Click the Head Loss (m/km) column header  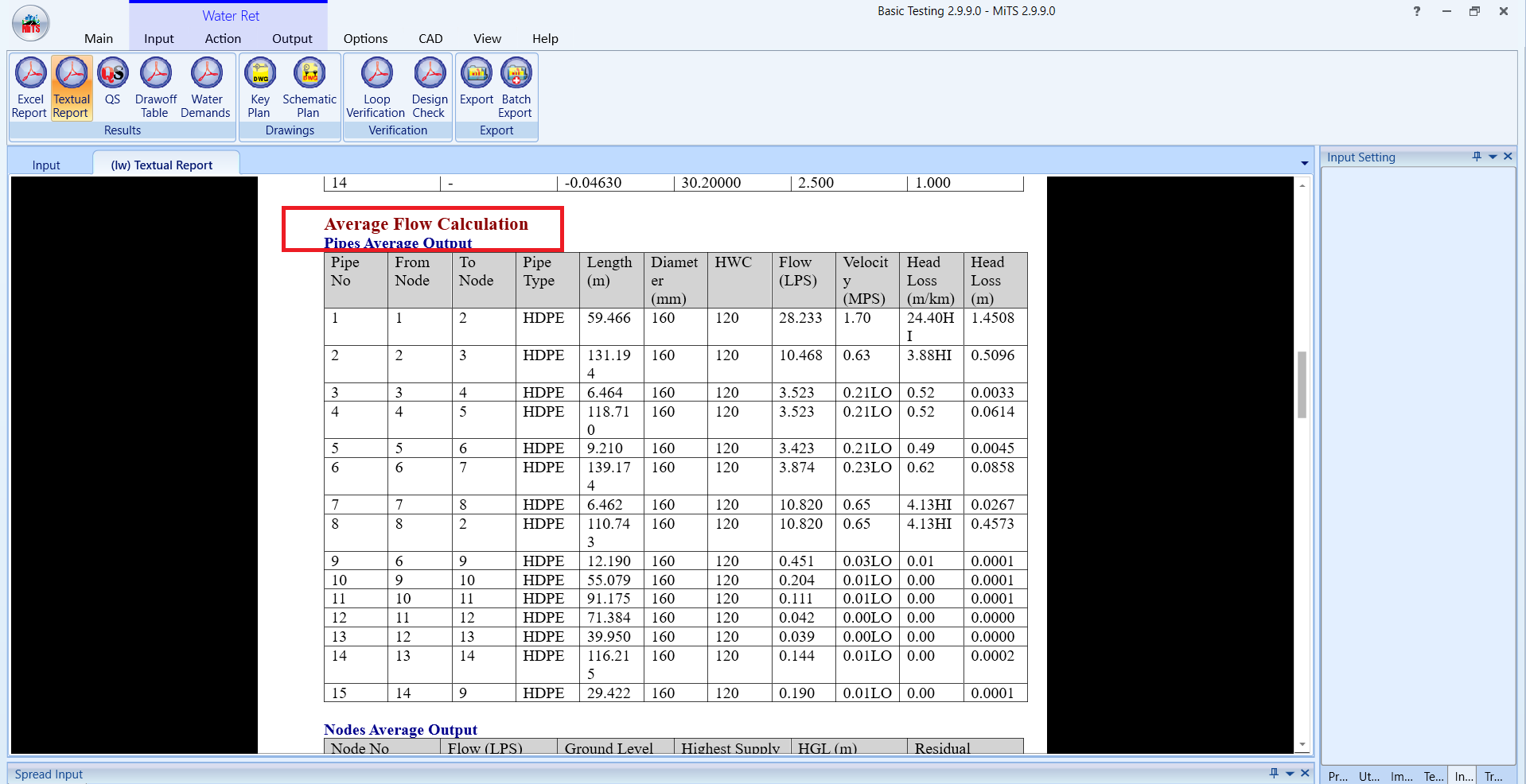932,280
